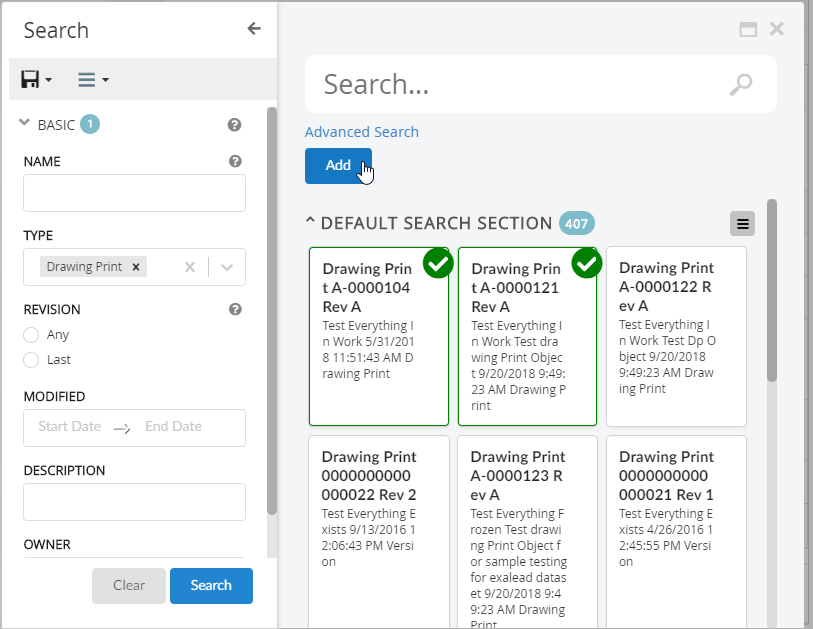
Task: Click the help icon beside NAME
Action: (x=235, y=161)
